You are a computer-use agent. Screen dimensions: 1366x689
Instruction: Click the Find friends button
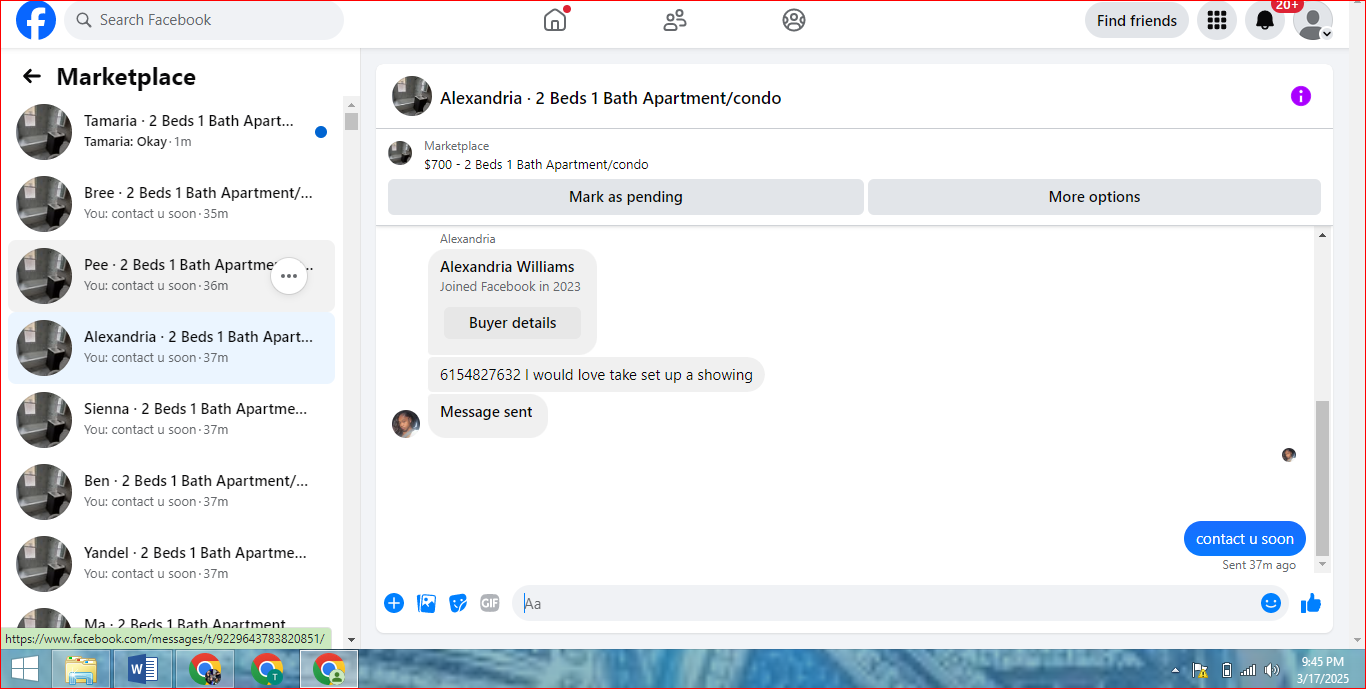point(1137,20)
